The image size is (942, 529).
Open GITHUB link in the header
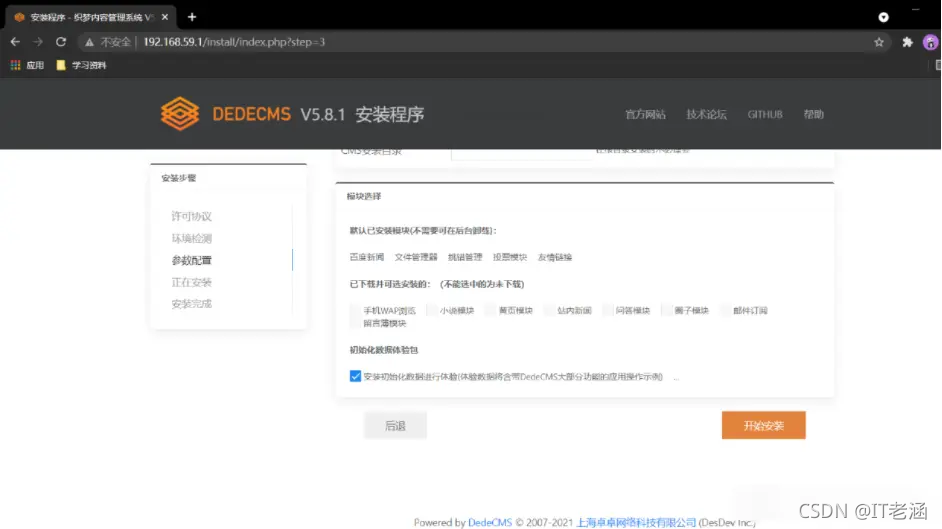pyautogui.click(x=765, y=114)
